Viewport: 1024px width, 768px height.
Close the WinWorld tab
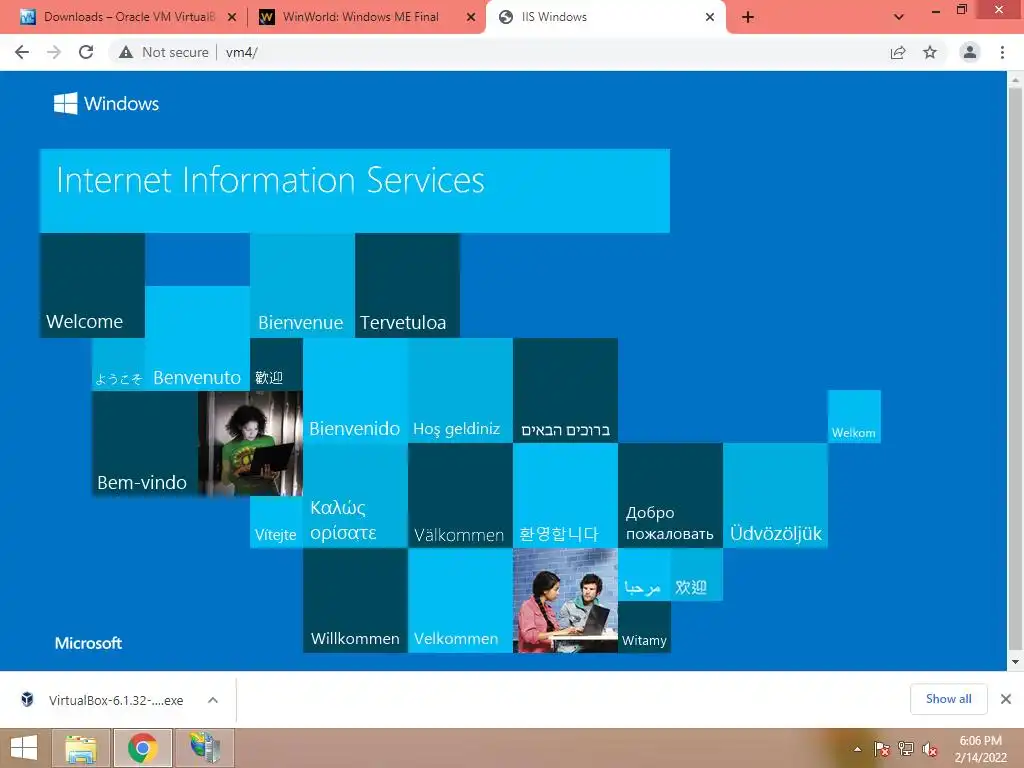click(471, 17)
